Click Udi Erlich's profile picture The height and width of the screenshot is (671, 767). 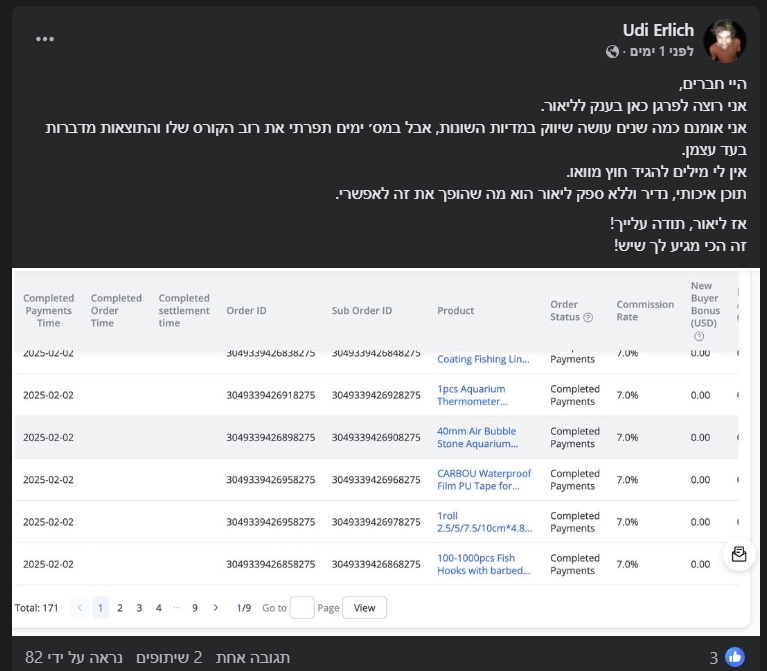[x=725, y=40]
